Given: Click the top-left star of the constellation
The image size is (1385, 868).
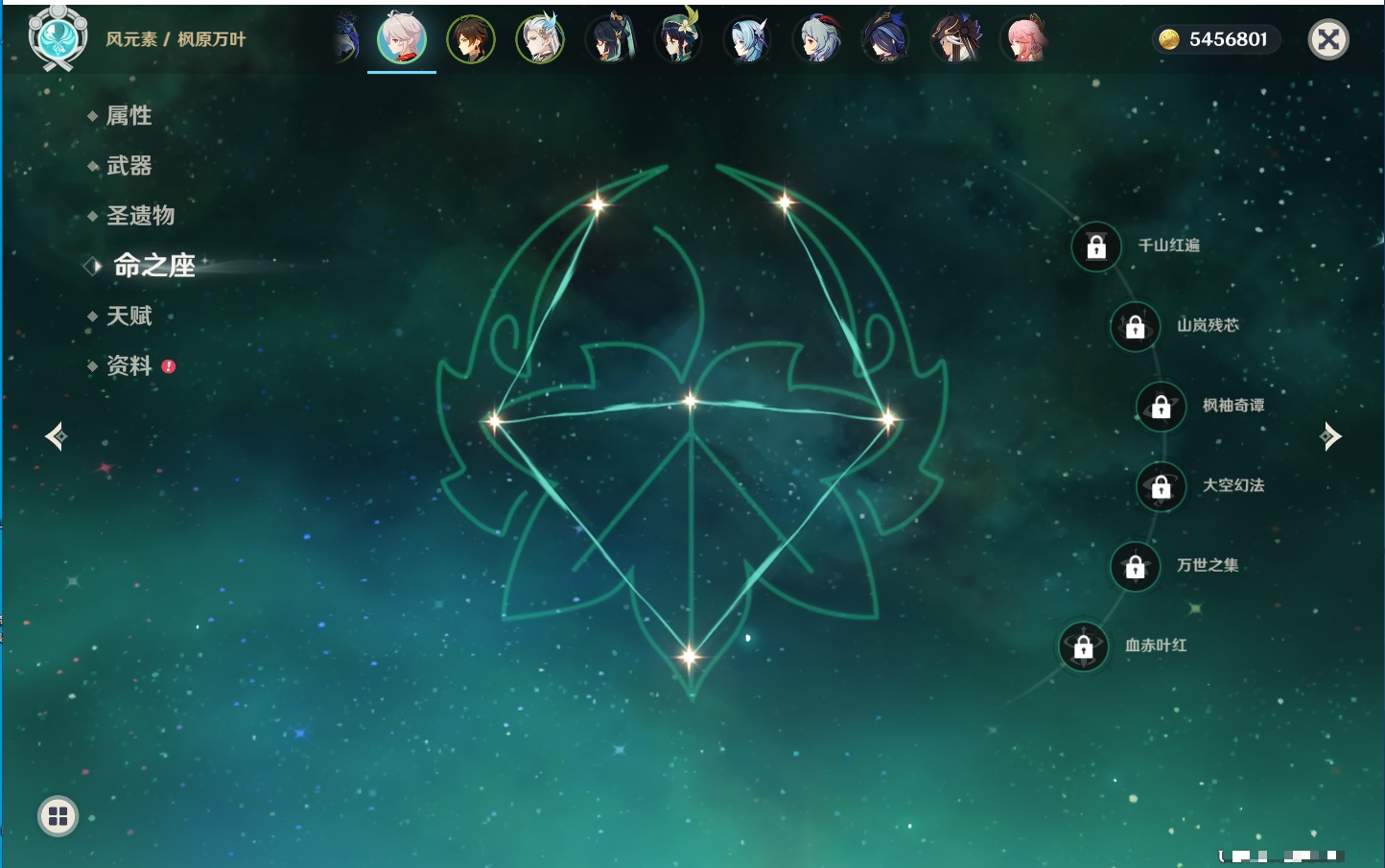Looking at the screenshot, I should pyautogui.click(x=599, y=203).
